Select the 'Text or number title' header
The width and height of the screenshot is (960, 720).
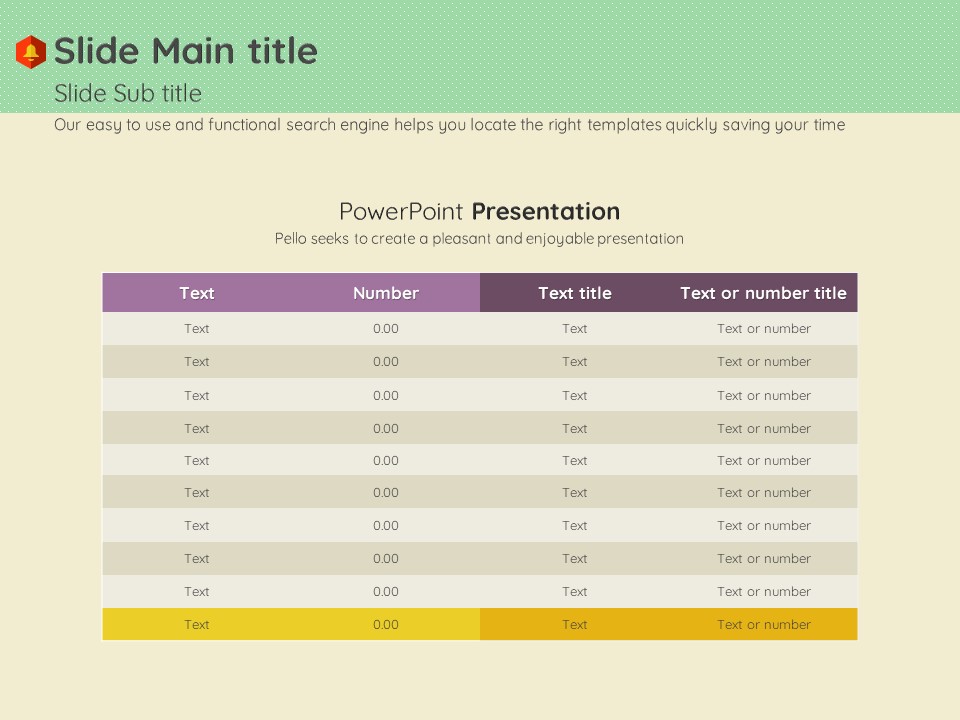pos(763,293)
